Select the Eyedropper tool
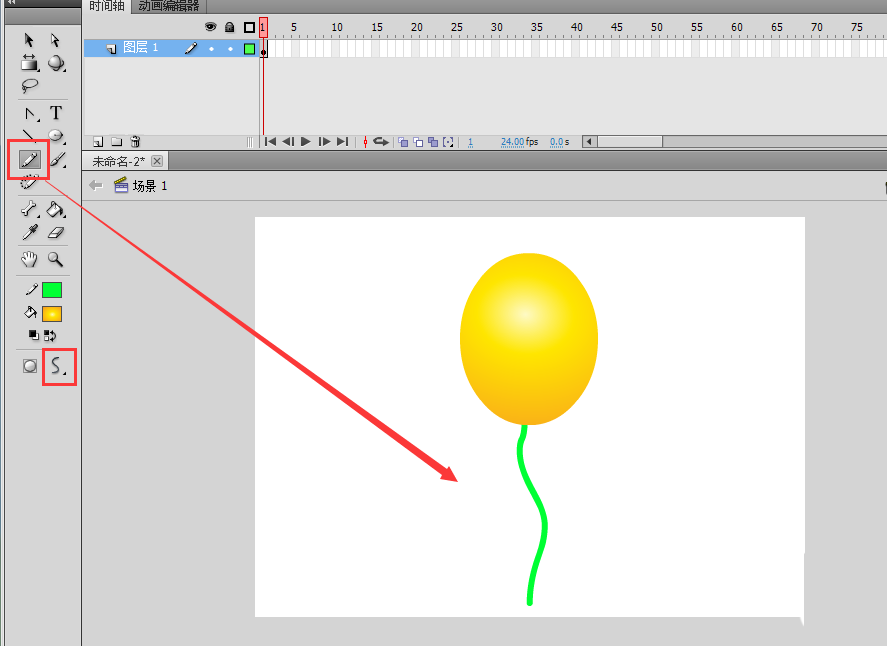 [29, 232]
